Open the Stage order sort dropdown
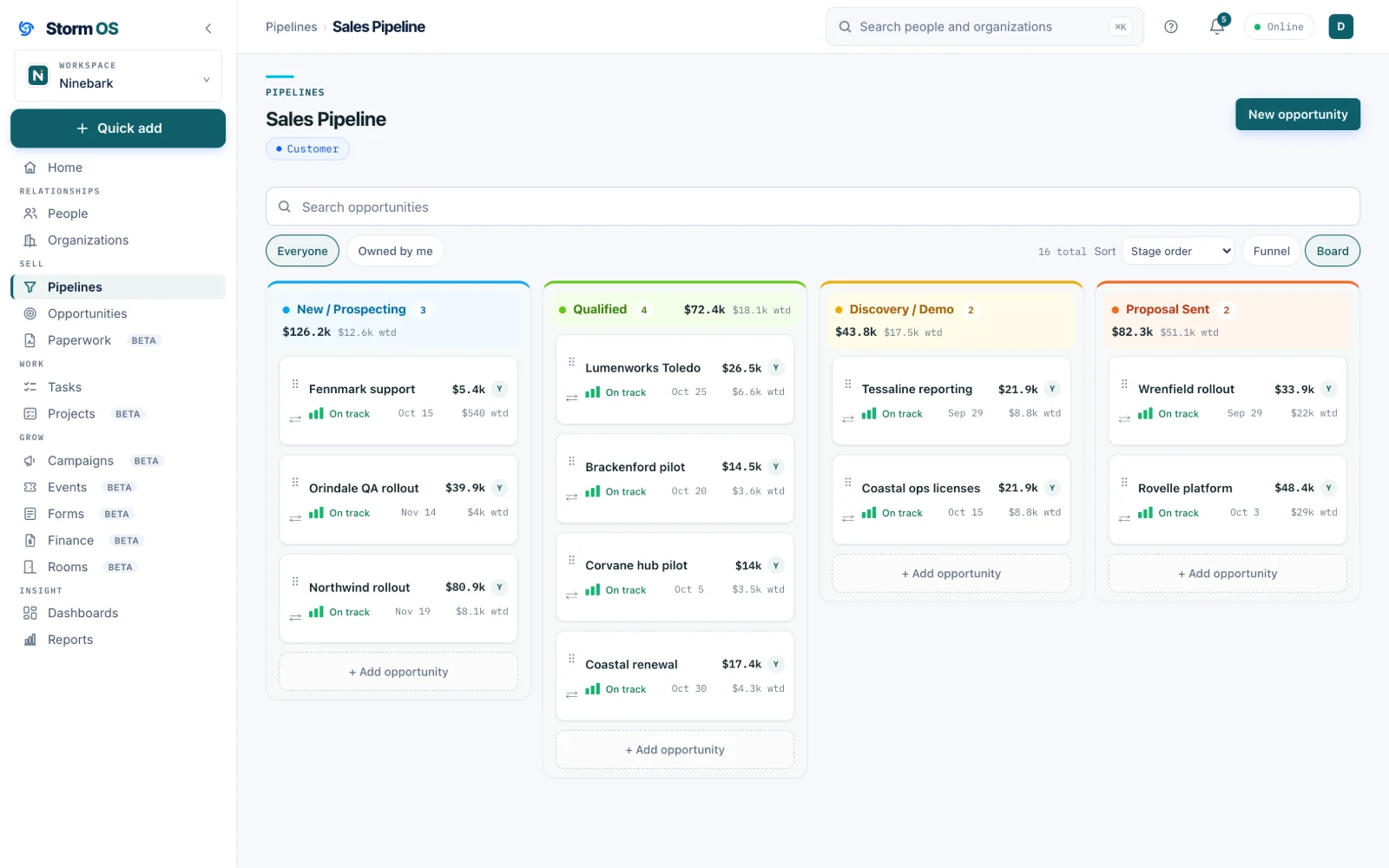1389x868 pixels. tap(1178, 251)
